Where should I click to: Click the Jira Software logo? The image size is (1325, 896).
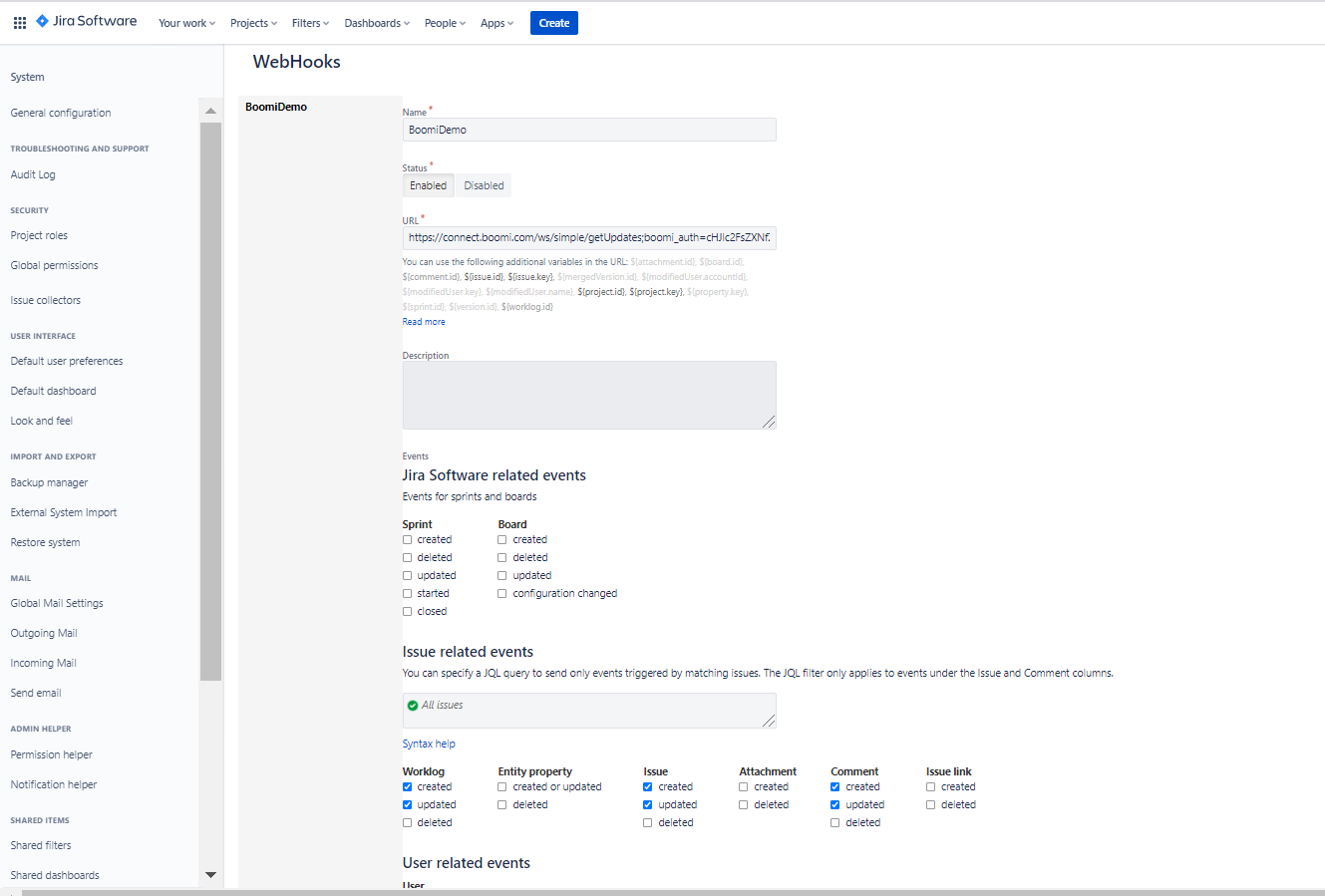coord(86,20)
